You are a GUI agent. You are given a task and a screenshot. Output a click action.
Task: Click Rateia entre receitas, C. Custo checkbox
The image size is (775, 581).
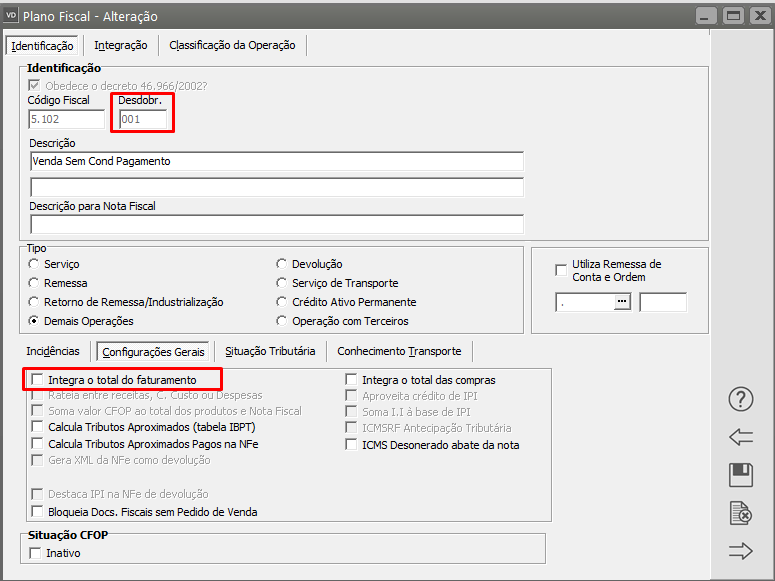37,395
